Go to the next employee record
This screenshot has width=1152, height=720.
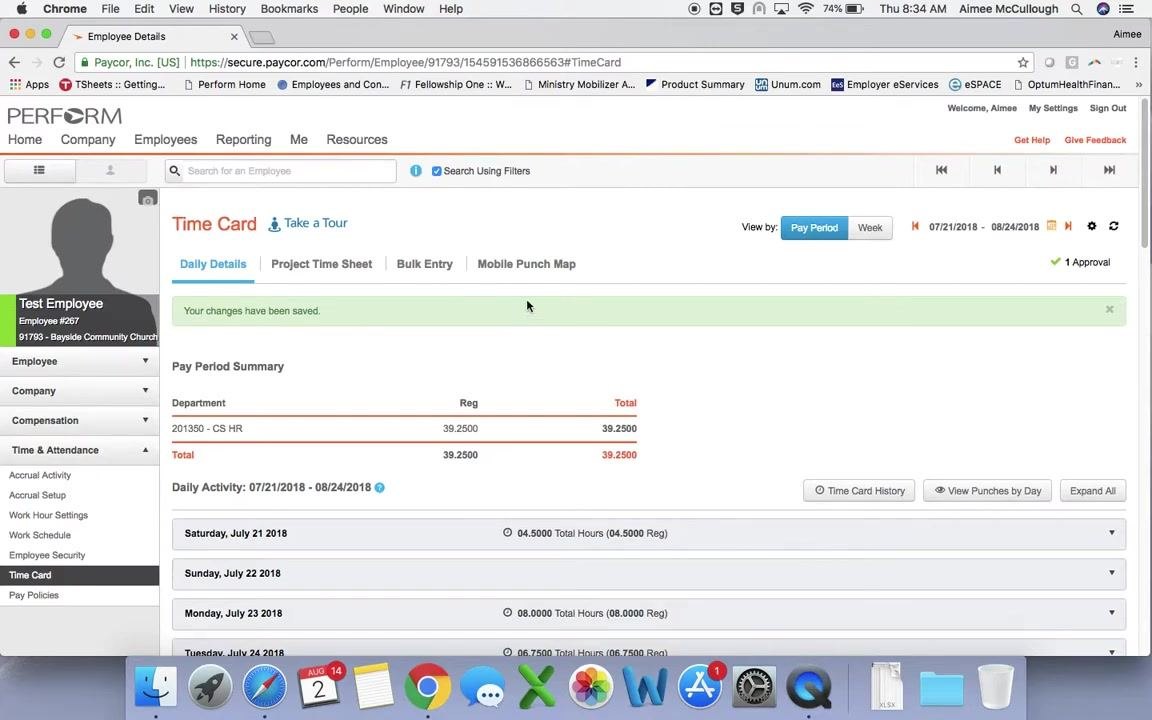[1053, 170]
